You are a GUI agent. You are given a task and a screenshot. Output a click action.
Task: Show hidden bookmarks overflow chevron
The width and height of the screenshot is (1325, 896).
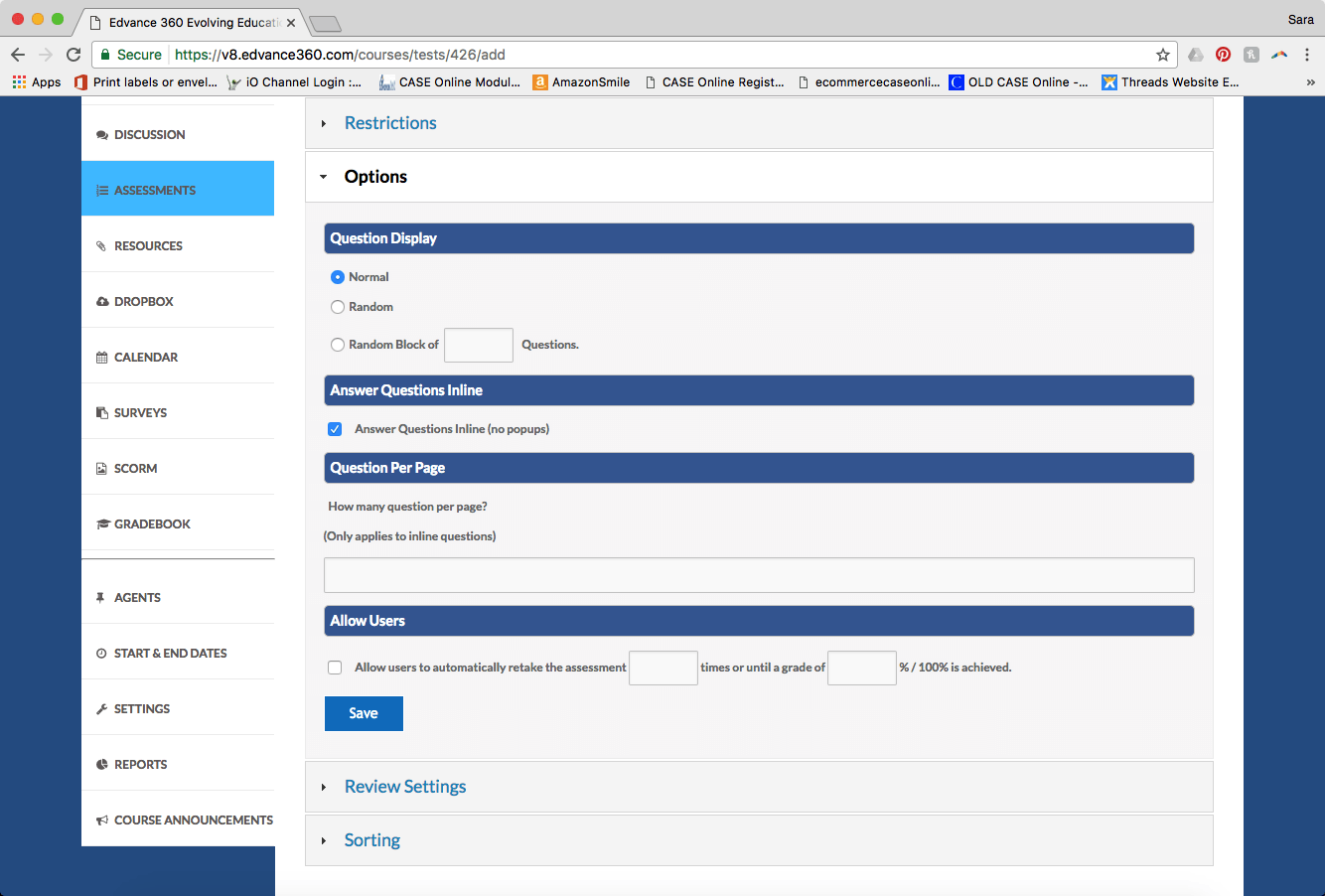[x=1310, y=82]
